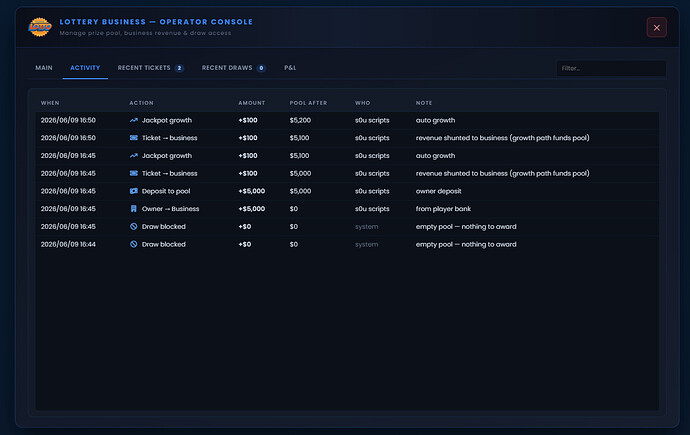The width and height of the screenshot is (690, 435).
Task: Click +$5,000 amount in Owner → Business row
Action: click(252, 208)
